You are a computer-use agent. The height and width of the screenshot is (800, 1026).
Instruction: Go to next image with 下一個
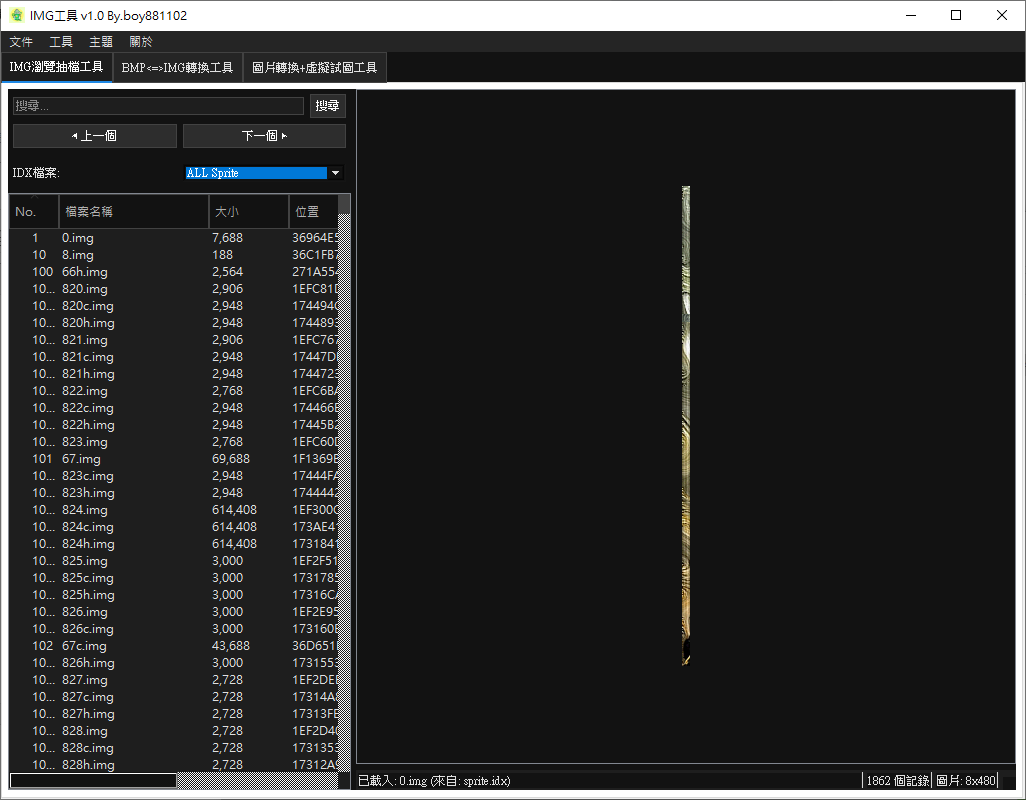(264, 136)
